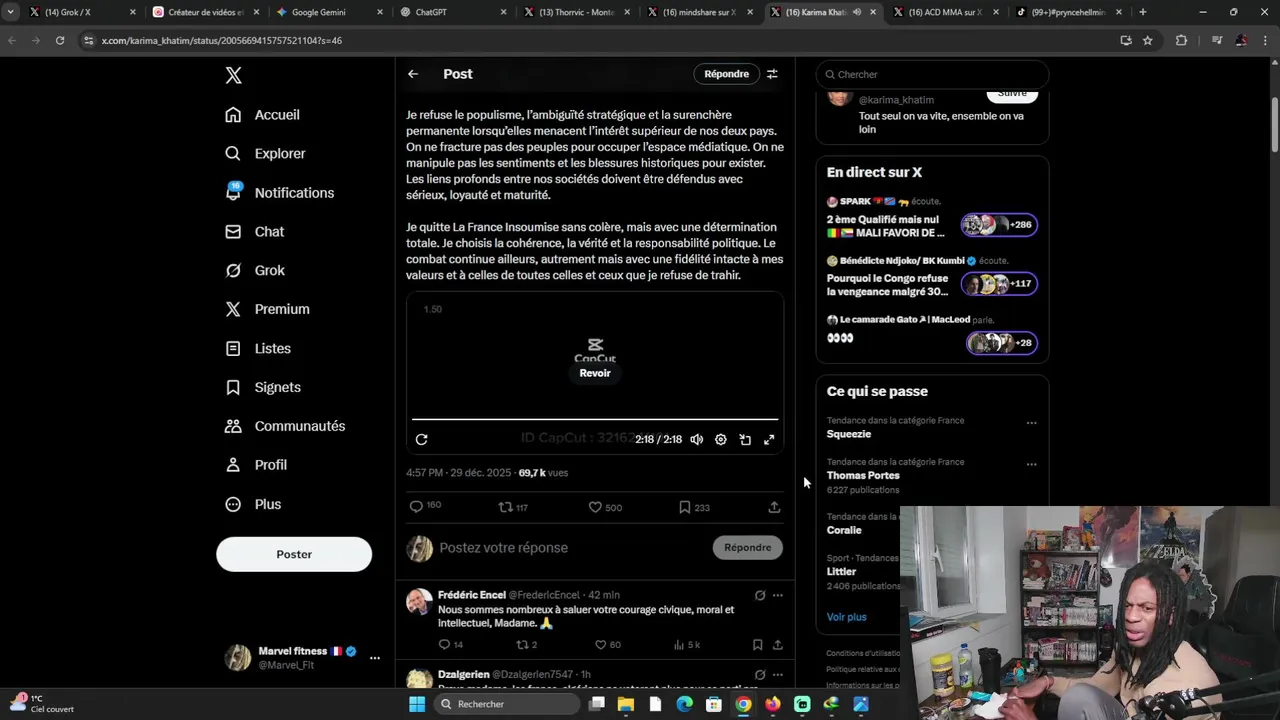This screenshot has height=720, width=1280.
Task: Open browser tab search dropdown arrow
Action: pyautogui.click(x=10, y=12)
